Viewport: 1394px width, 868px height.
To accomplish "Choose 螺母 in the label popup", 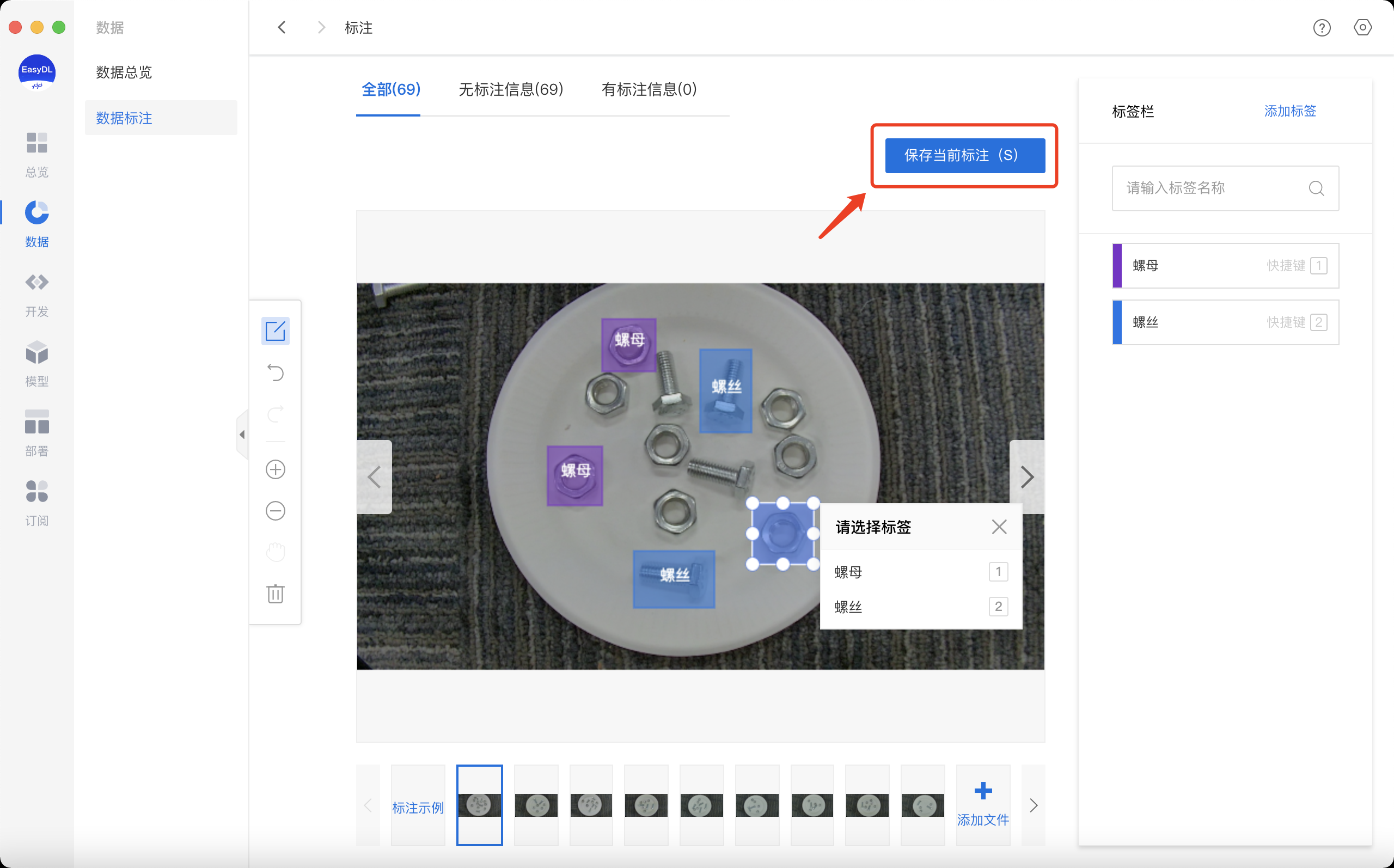I will coord(921,572).
